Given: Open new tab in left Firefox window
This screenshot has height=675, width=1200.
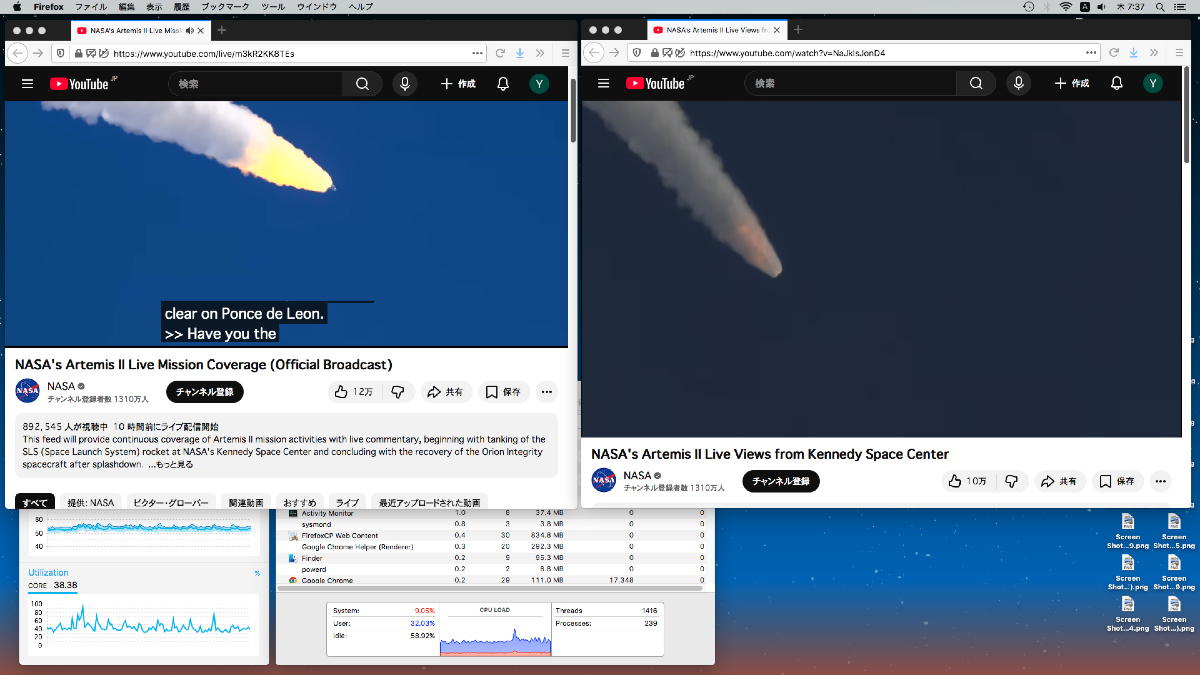Looking at the screenshot, I should pyautogui.click(x=222, y=30).
